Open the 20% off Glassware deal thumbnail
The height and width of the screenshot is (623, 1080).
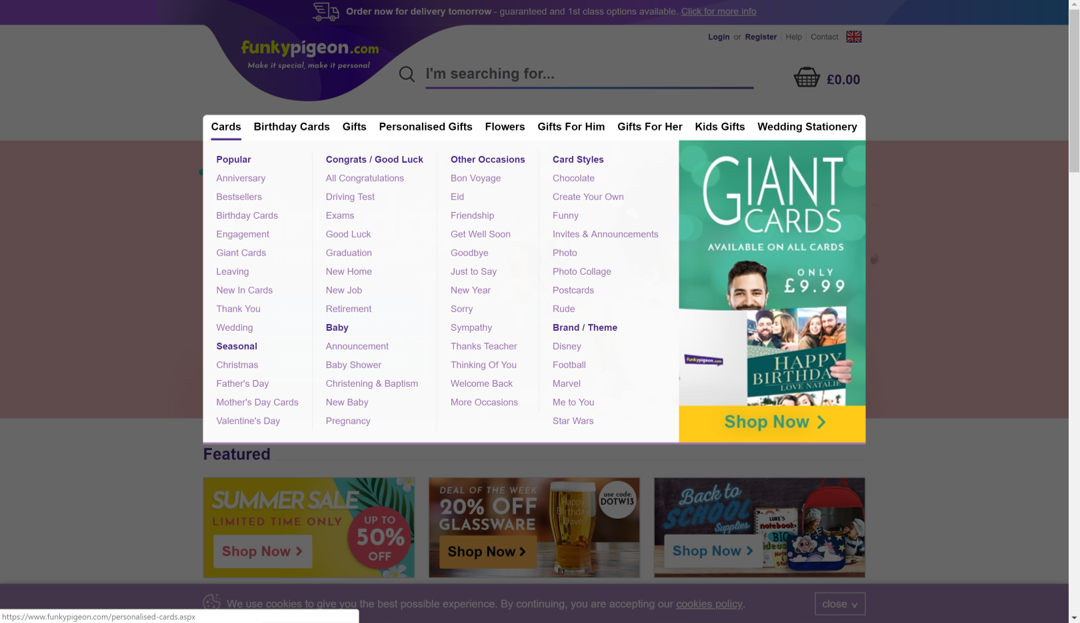point(534,527)
